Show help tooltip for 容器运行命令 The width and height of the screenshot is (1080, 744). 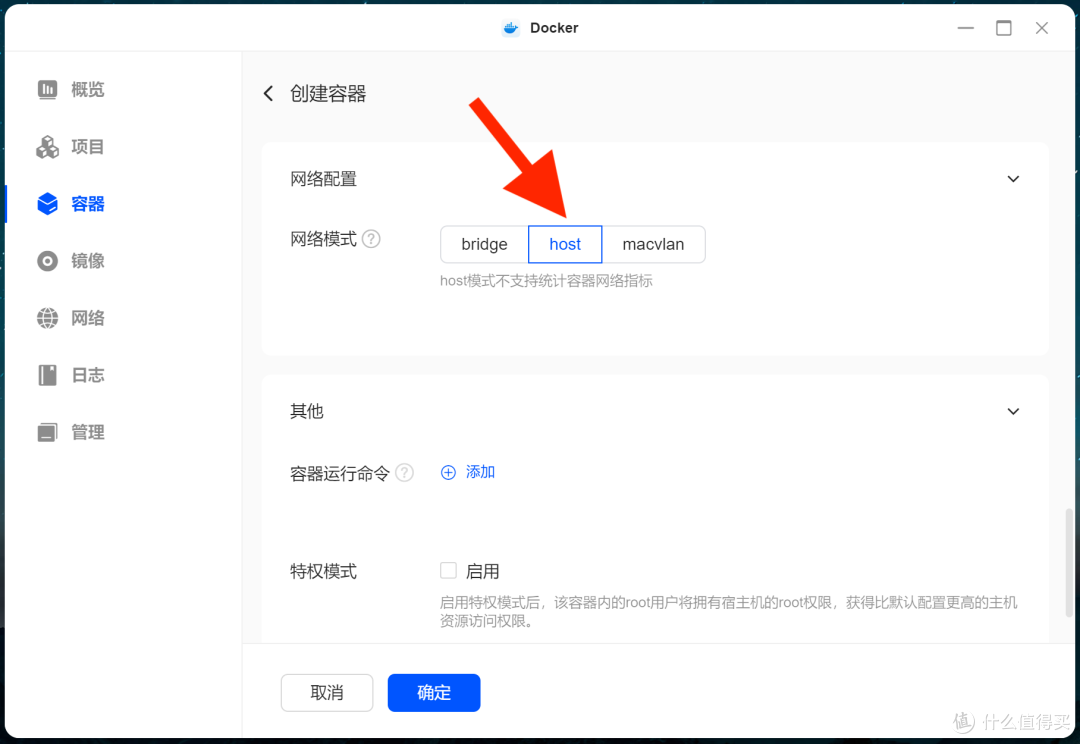(405, 473)
